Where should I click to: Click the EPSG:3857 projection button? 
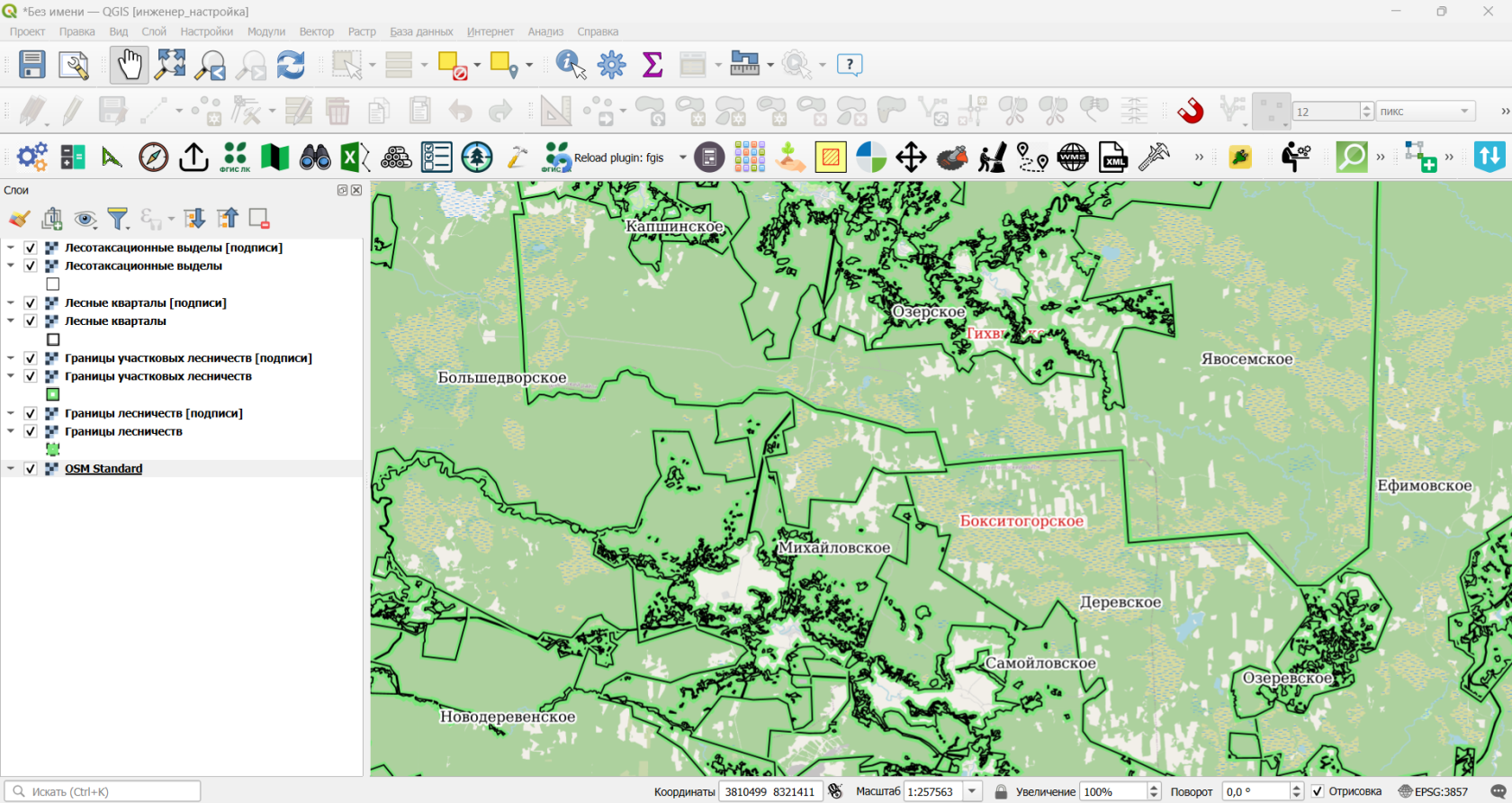(1433, 791)
